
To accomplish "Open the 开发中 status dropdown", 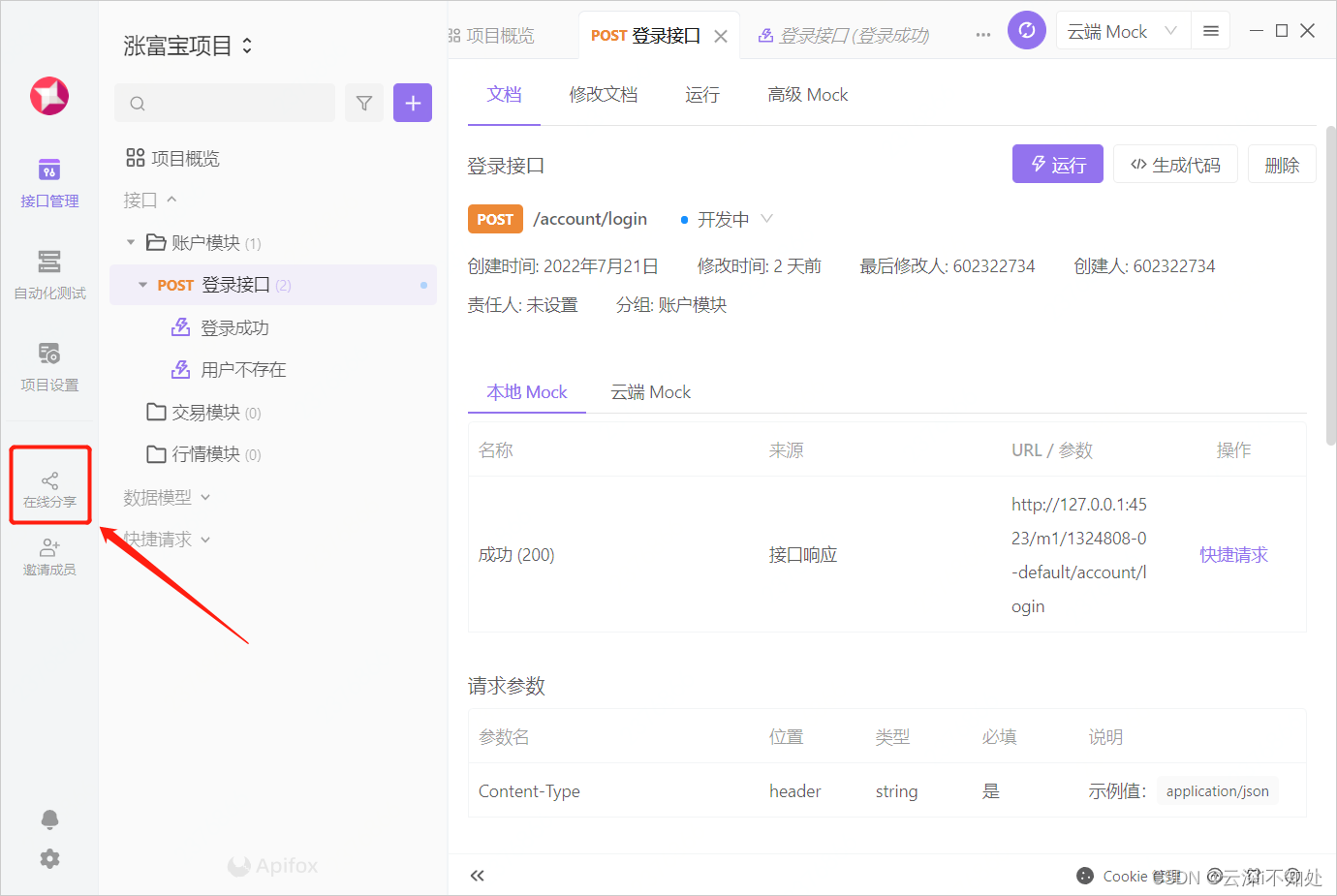I will coord(725,219).
